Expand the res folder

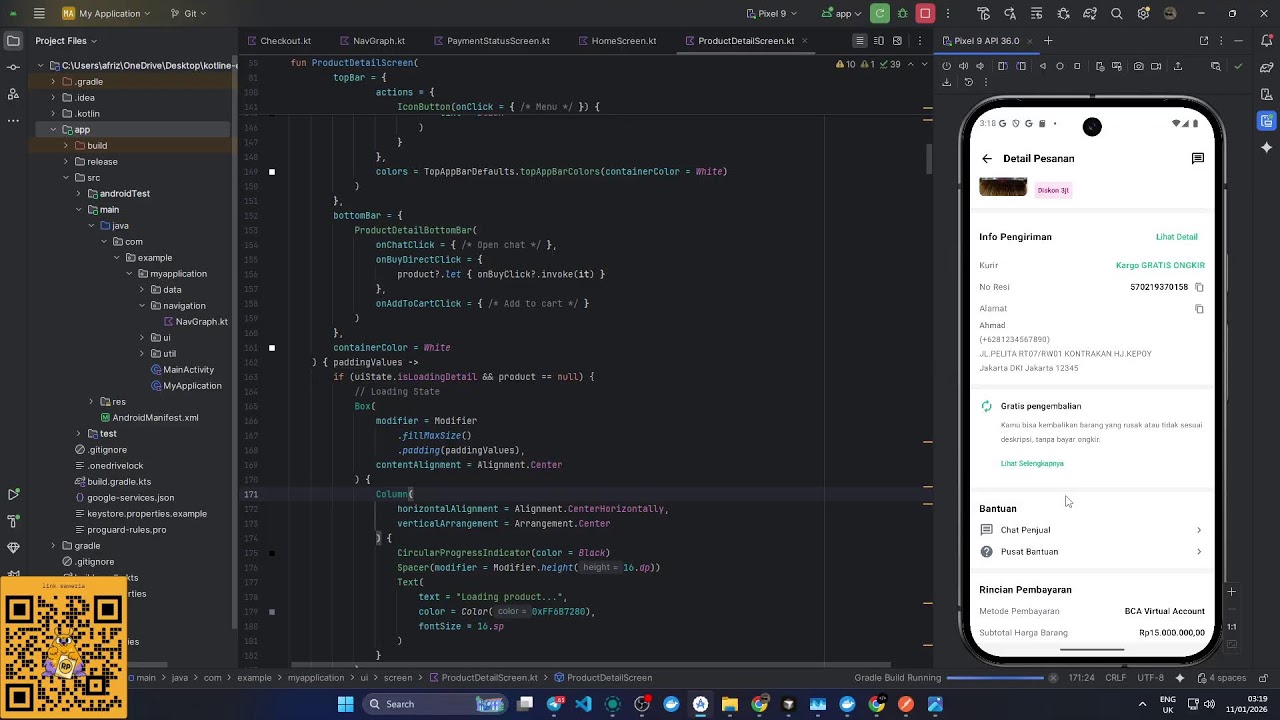pyautogui.click(x=91, y=402)
